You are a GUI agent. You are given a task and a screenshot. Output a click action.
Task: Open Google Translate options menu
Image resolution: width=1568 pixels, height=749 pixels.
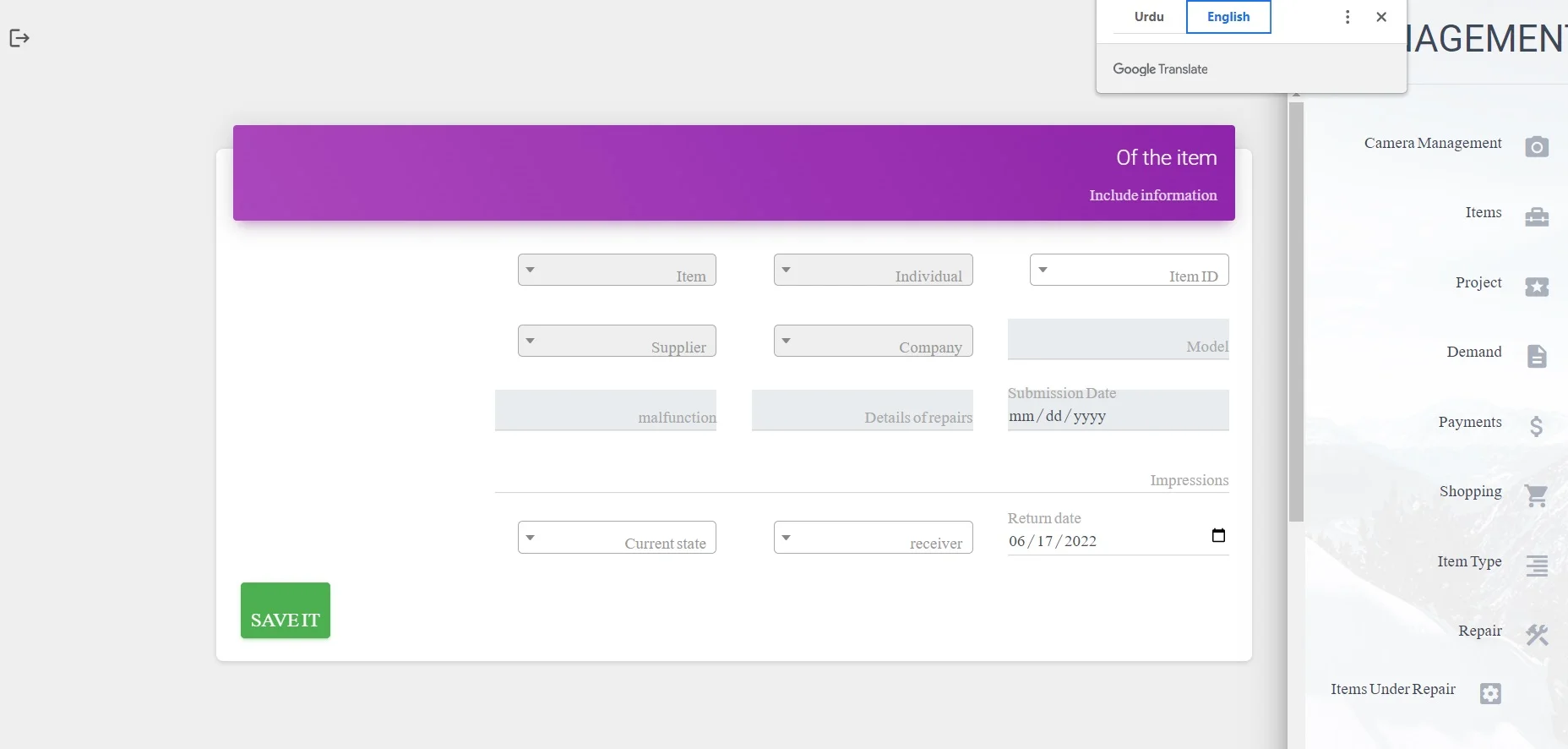(x=1347, y=17)
